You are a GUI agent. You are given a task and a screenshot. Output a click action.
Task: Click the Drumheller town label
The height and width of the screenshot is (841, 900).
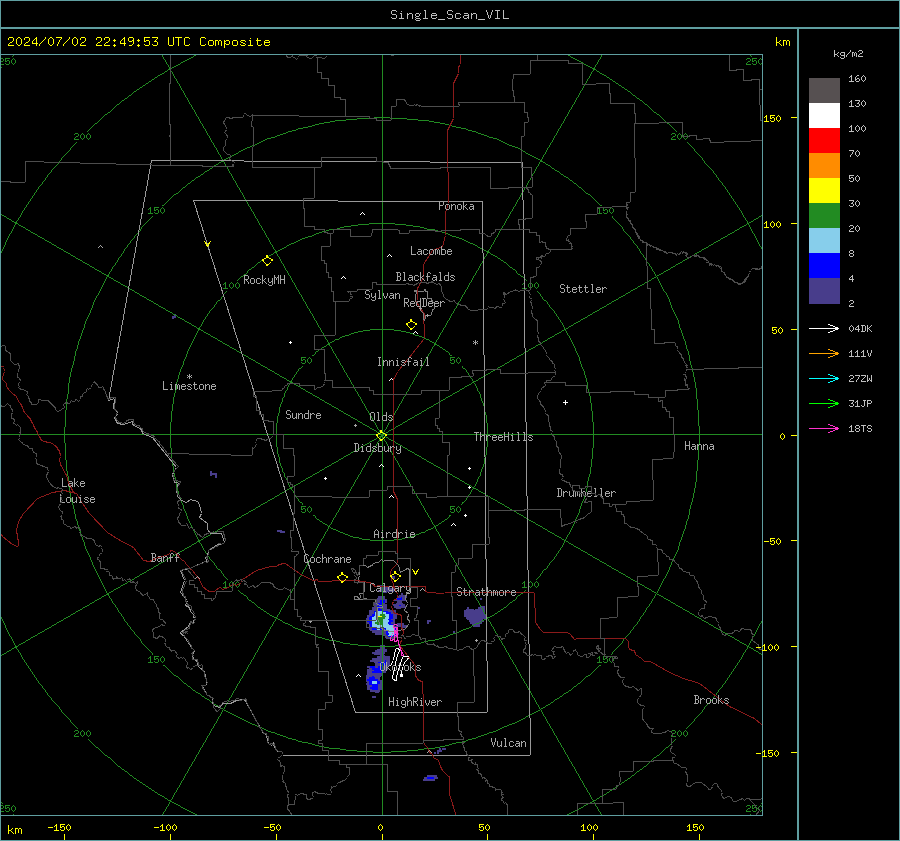(x=586, y=493)
